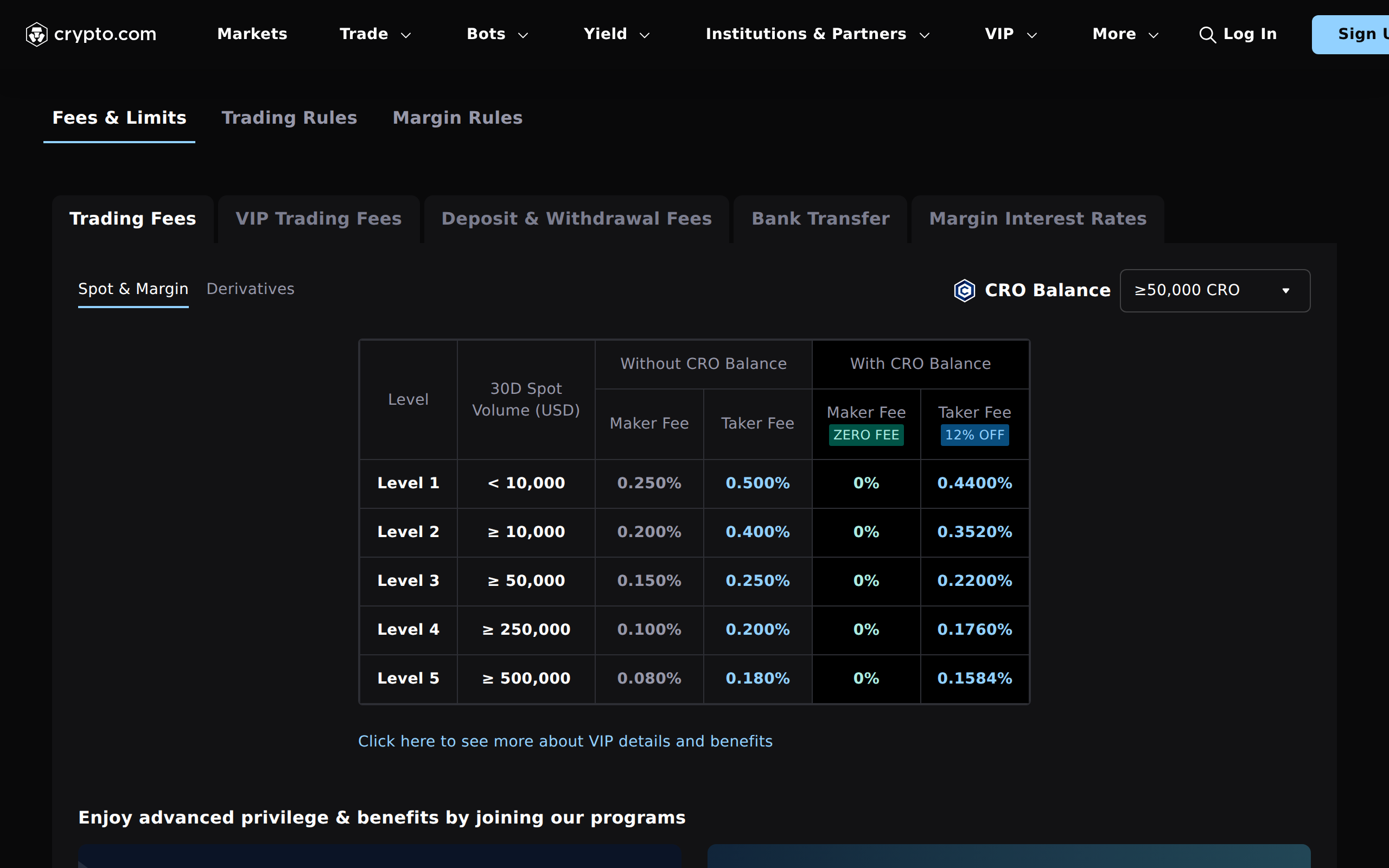1389x868 pixels.
Task: Click the 0.080% maker fee value
Action: pos(649,679)
